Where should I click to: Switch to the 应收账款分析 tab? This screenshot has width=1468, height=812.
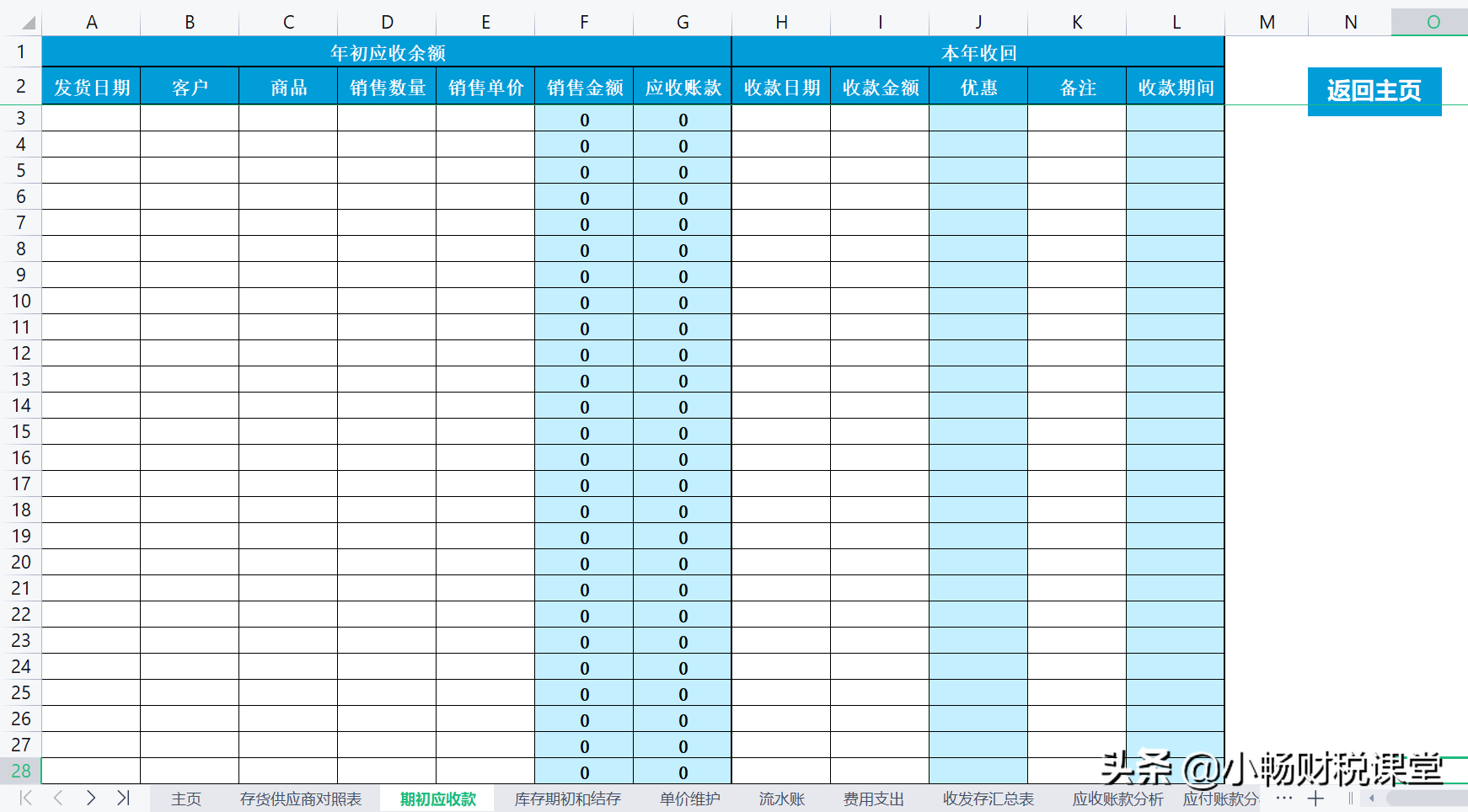[x=1118, y=799]
